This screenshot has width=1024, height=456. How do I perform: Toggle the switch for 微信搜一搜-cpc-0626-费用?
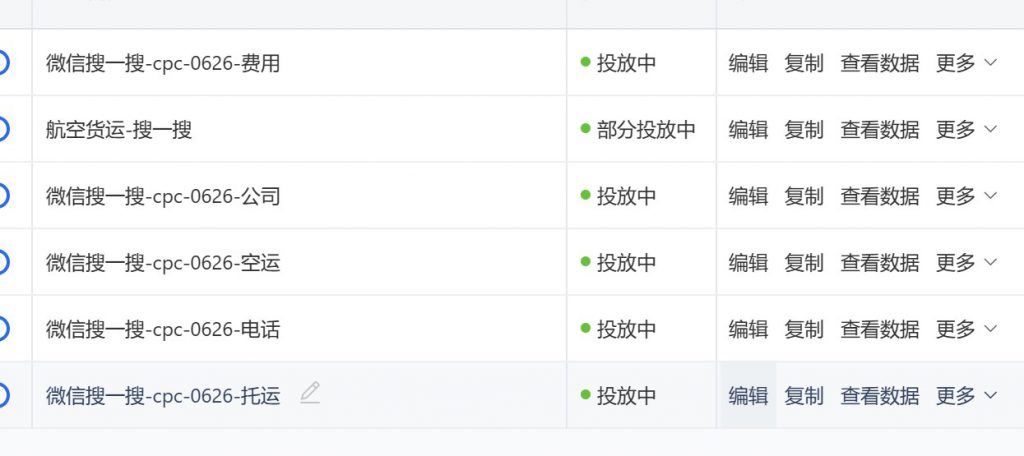2,63
